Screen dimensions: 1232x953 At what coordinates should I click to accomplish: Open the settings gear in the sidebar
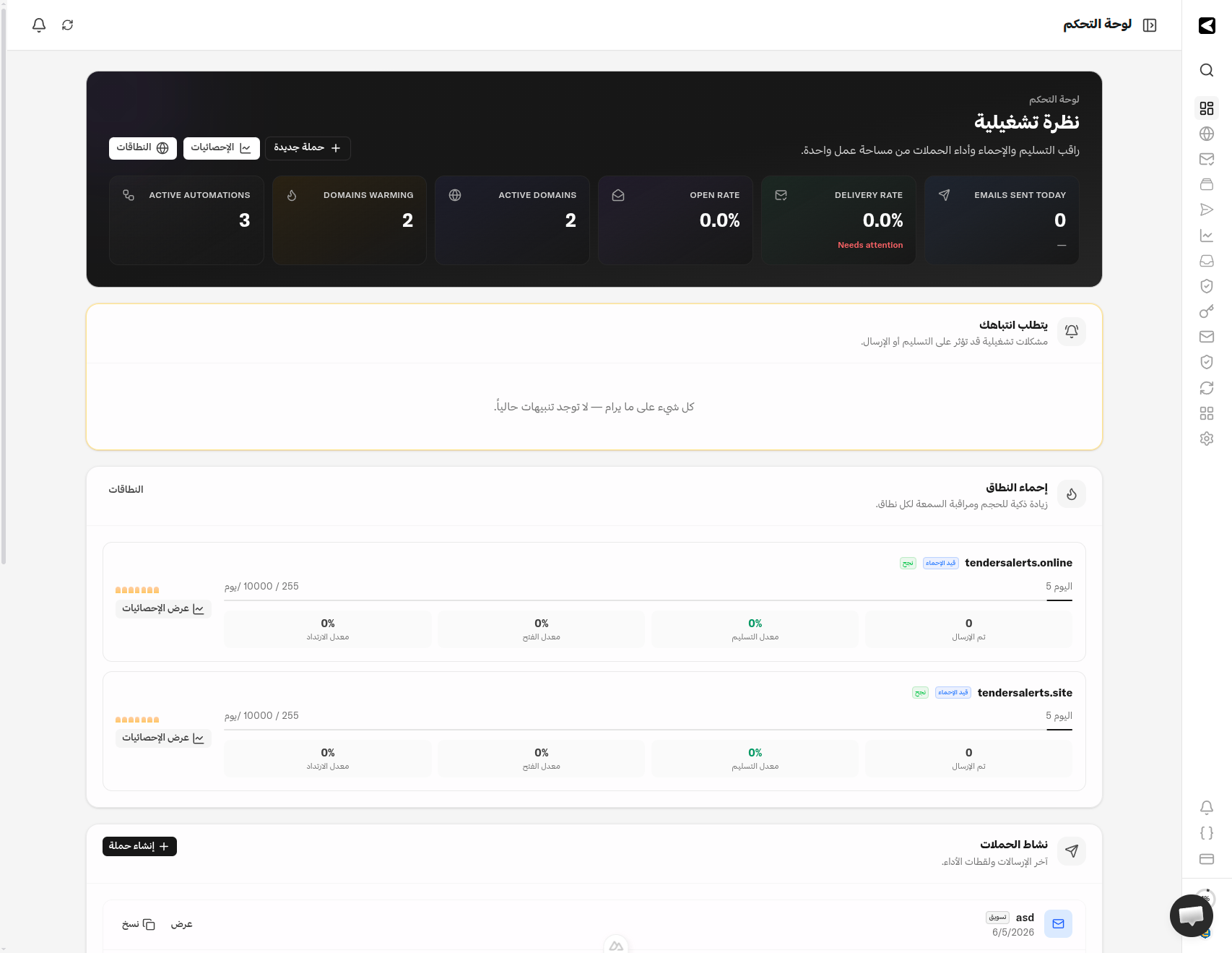pos(1206,439)
